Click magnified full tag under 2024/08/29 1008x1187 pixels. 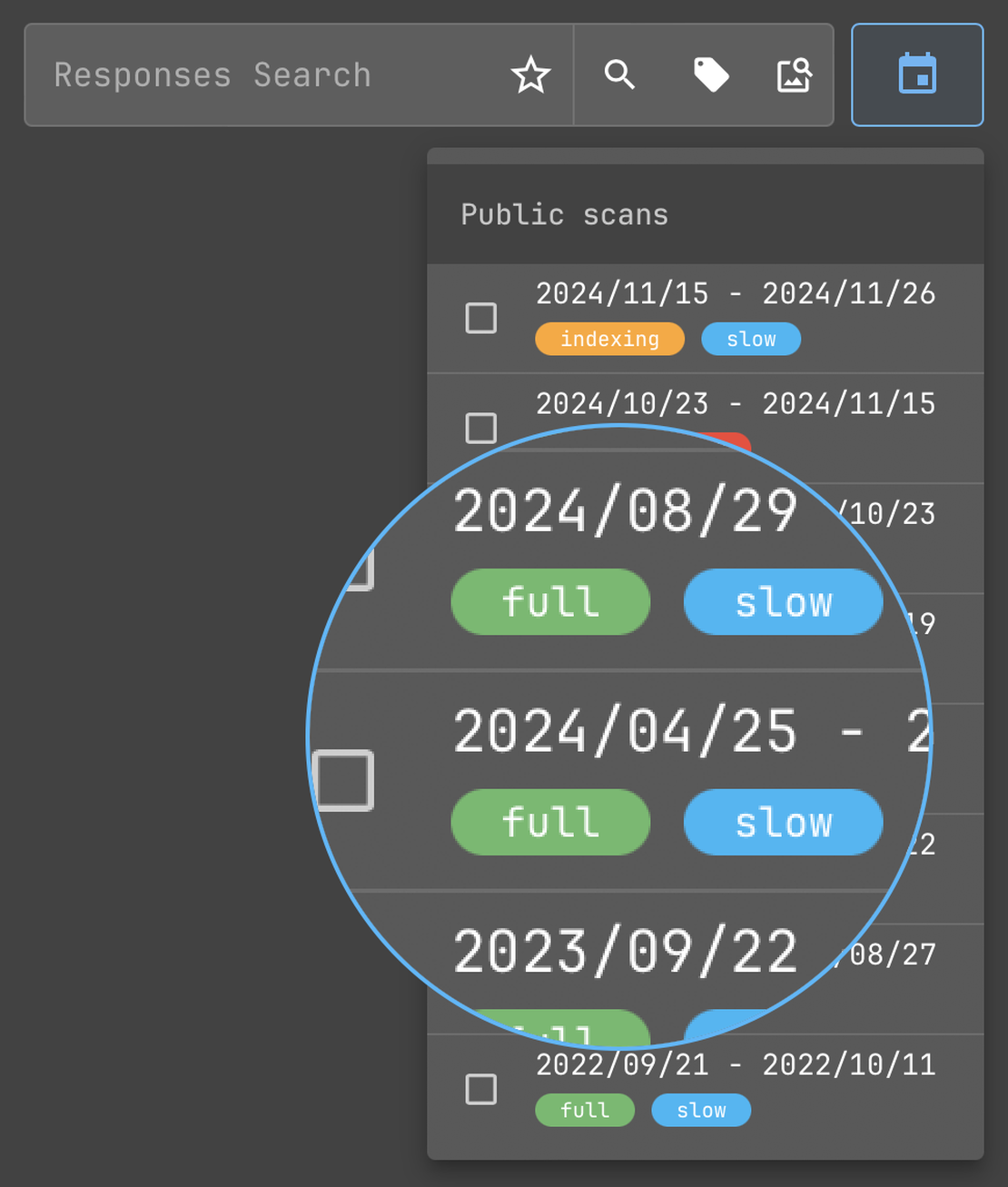550,601
